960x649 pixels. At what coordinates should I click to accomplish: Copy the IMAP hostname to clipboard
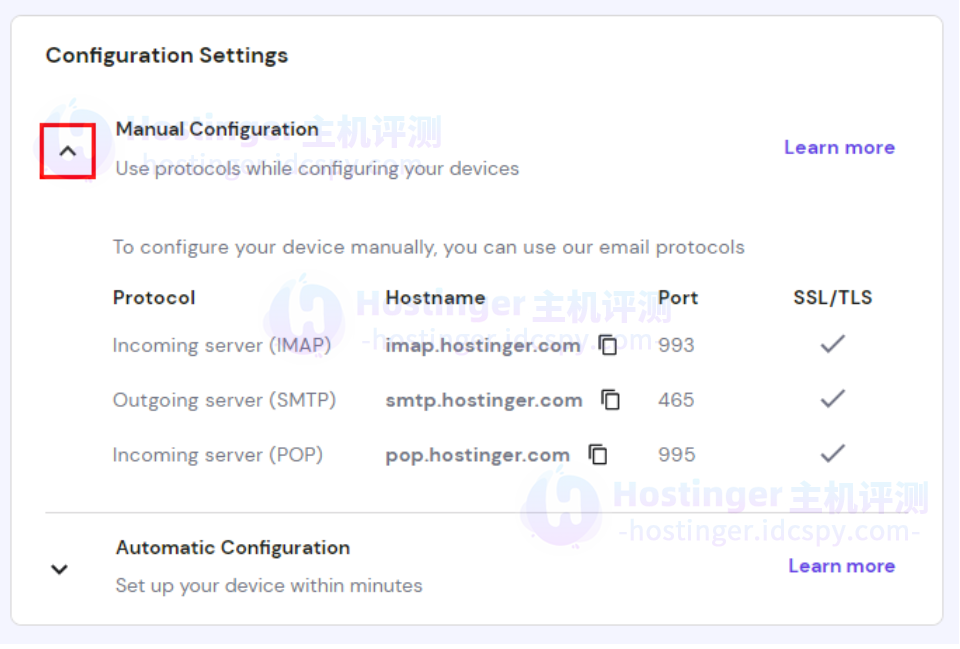tap(608, 345)
